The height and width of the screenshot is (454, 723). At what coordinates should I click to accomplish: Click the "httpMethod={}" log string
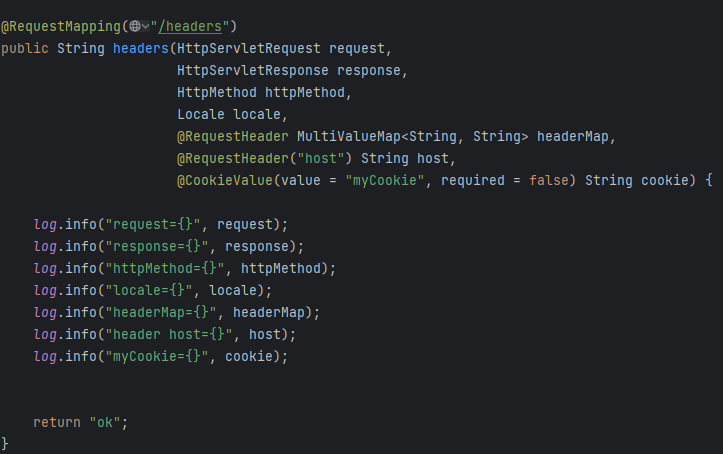(165, 269)
